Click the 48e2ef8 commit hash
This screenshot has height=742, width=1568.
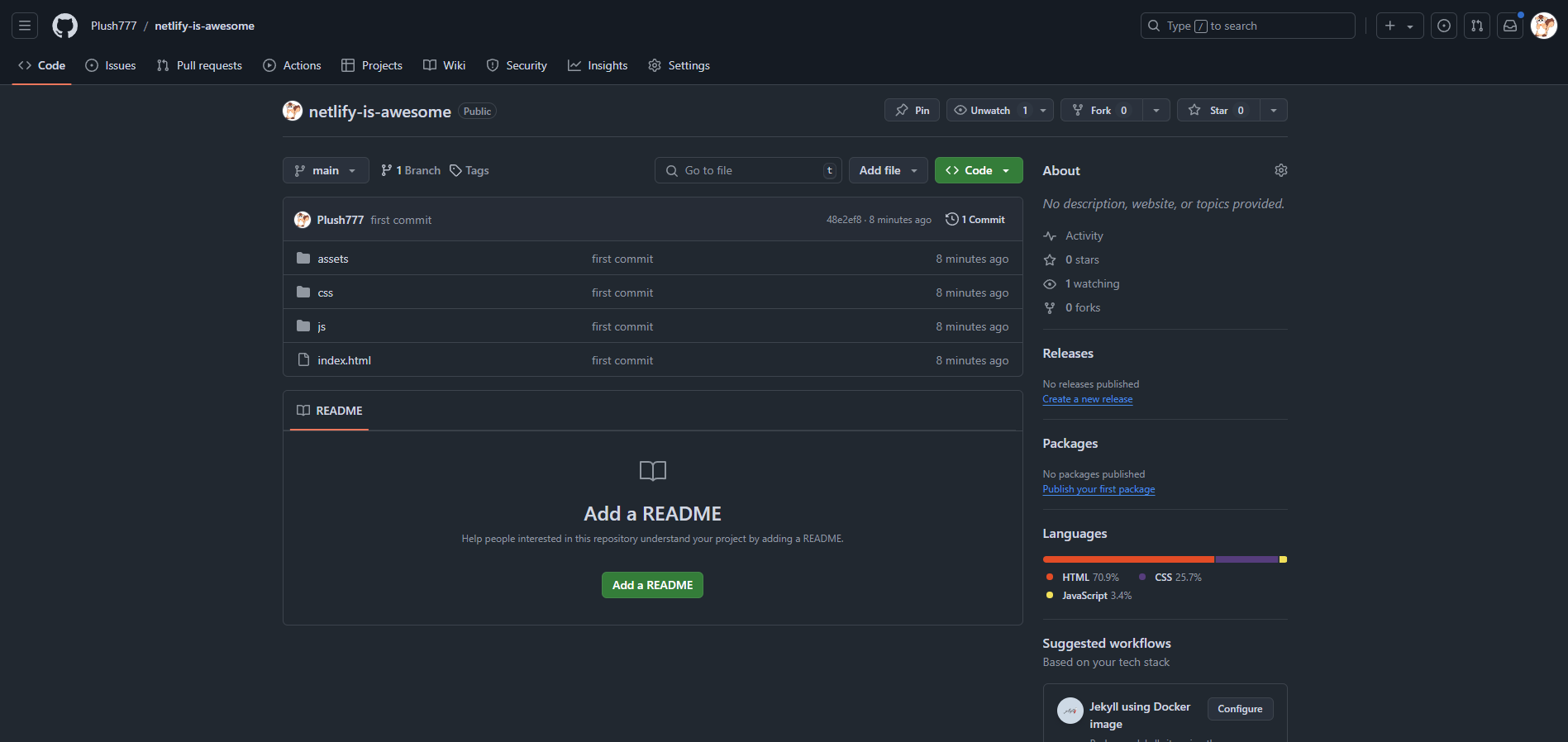(844, 220)
